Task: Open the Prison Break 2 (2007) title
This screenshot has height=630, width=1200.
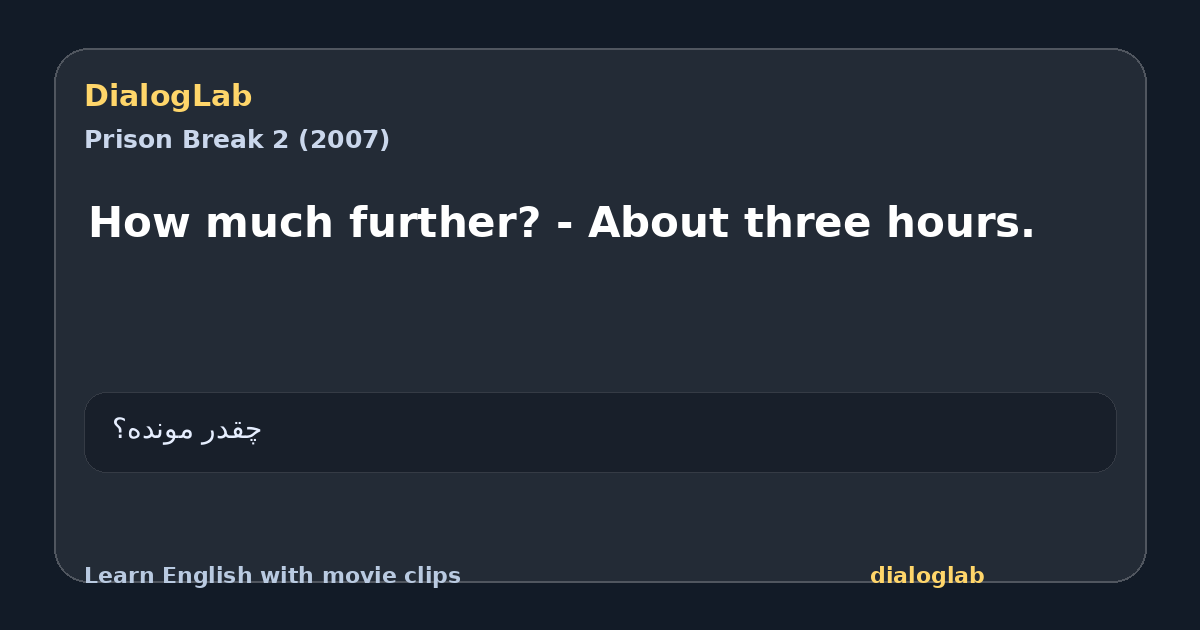Action: click(237, 140)
